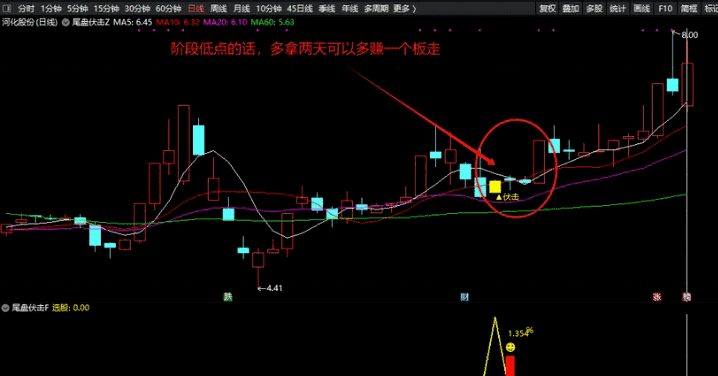
Task: Click the smiley face signal icon
Action: coord(511,348)
